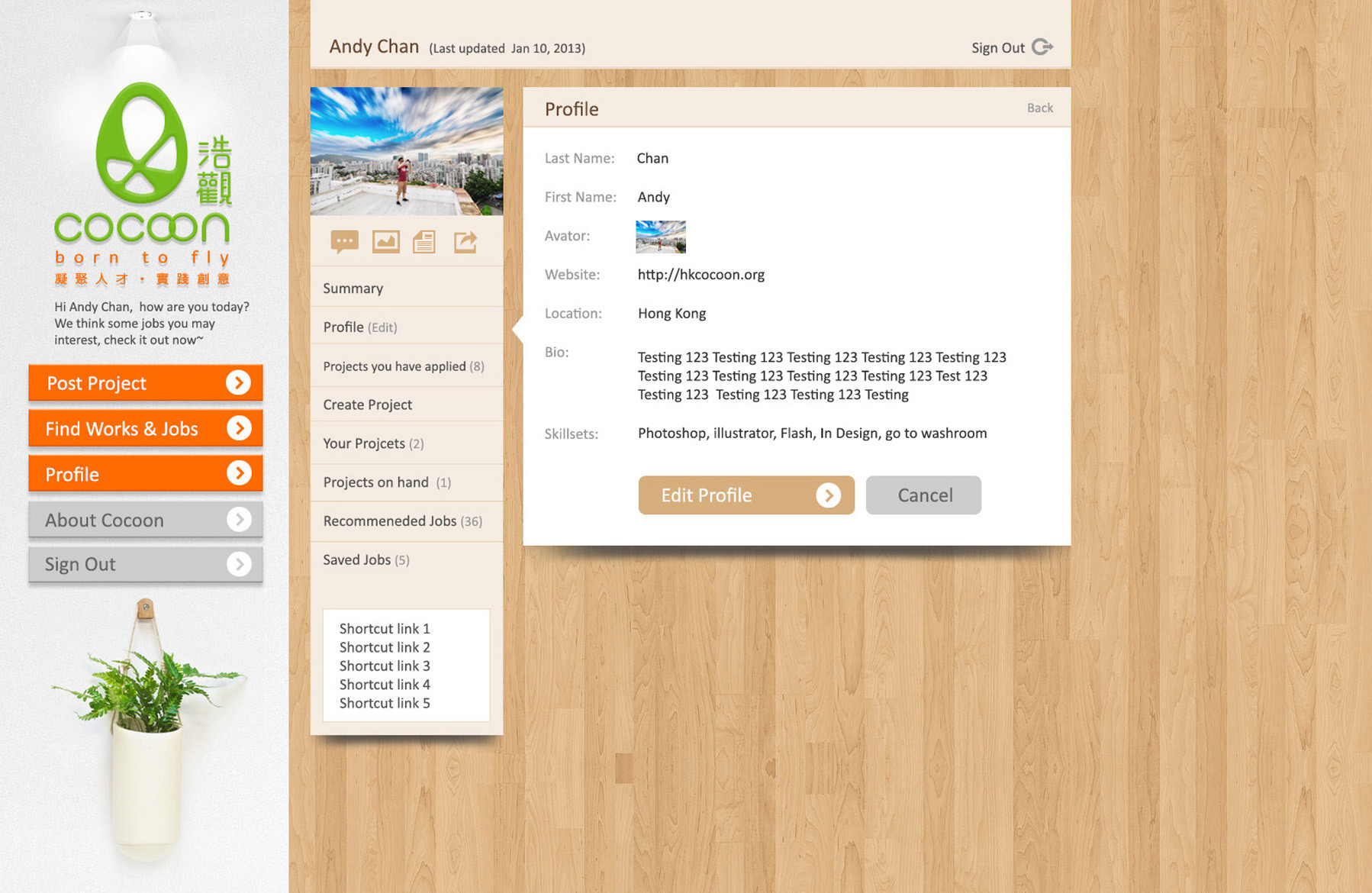Viewport: 1372px width, 893px height.
Task: Select the Profile (Edit) menu item
Action: tap(407, 327)
